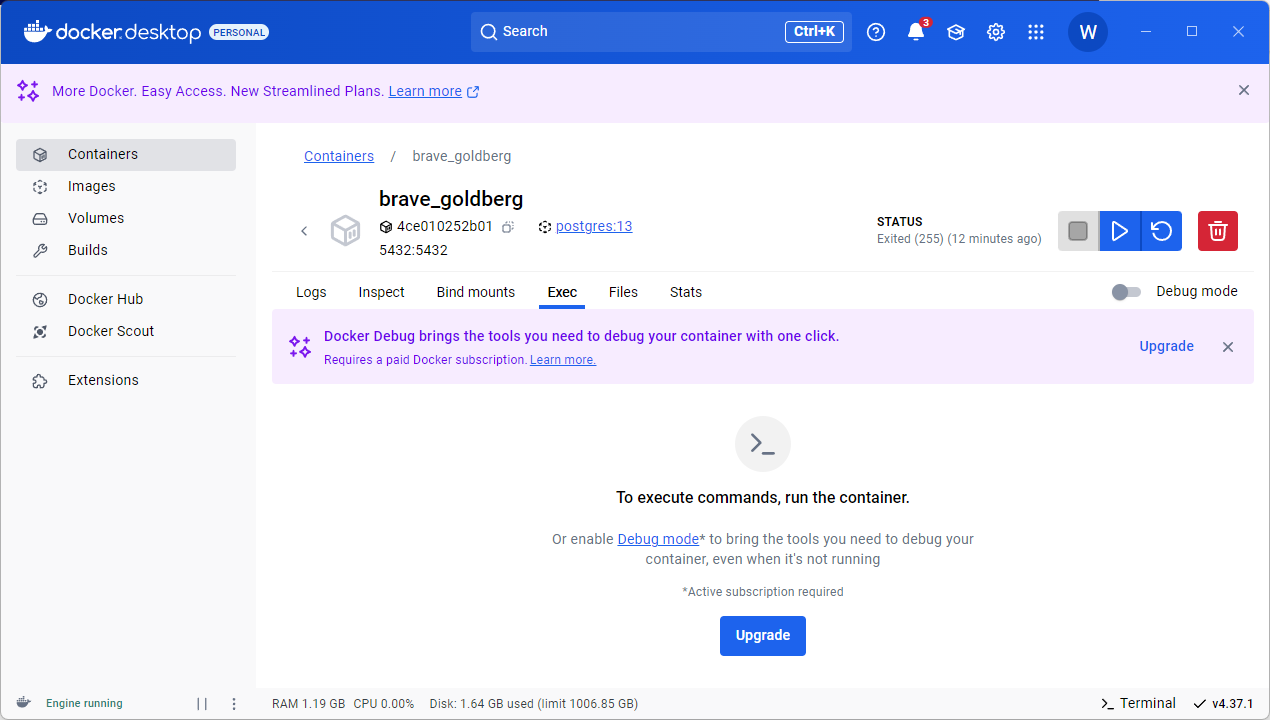1270x720 pixels.
Task: Click the blue Upgrade button
Action: click(x=763, y=636)
